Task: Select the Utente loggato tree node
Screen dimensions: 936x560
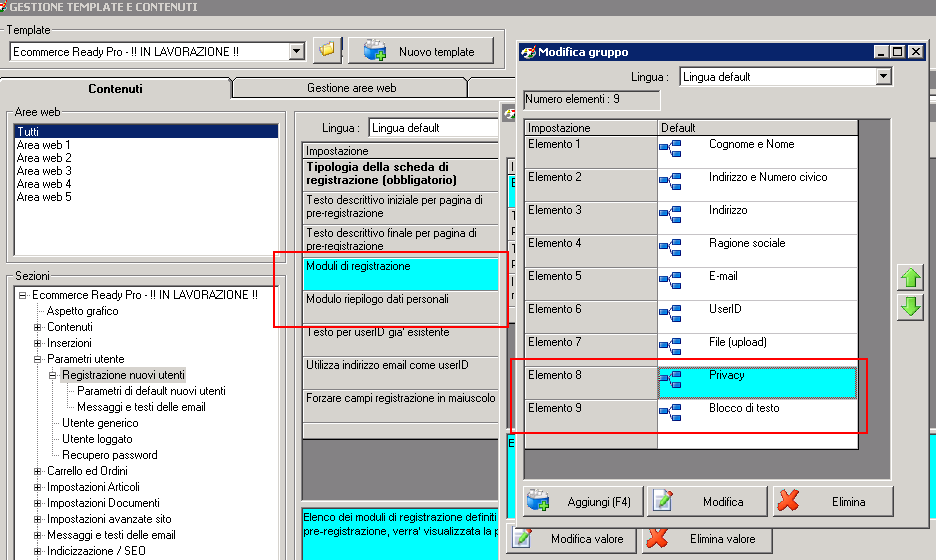Action: click(97, 439)
